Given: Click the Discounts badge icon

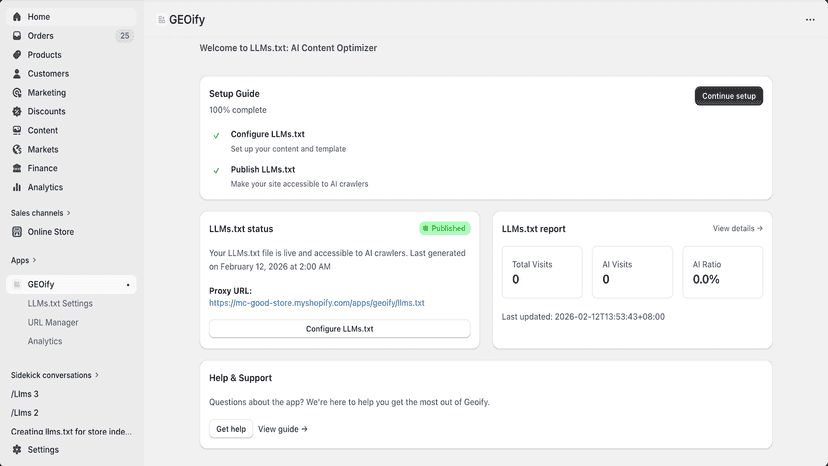Looking at the screenshot, I should [x=17, y=111].
